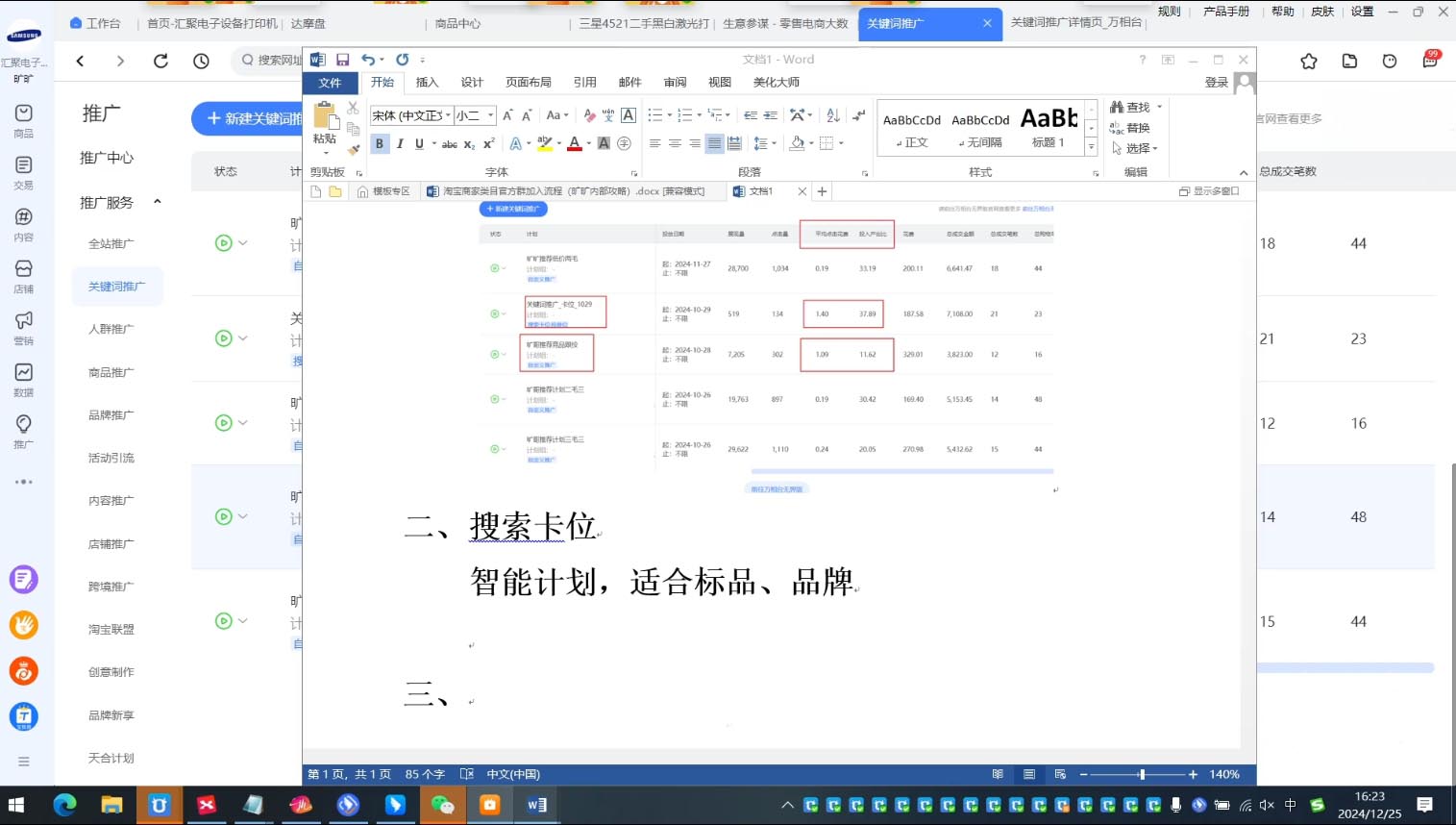The height and width of the screenshot is (825, 1456).
Task: Click the 显示多窗口 button
Action: point(1209,191)
